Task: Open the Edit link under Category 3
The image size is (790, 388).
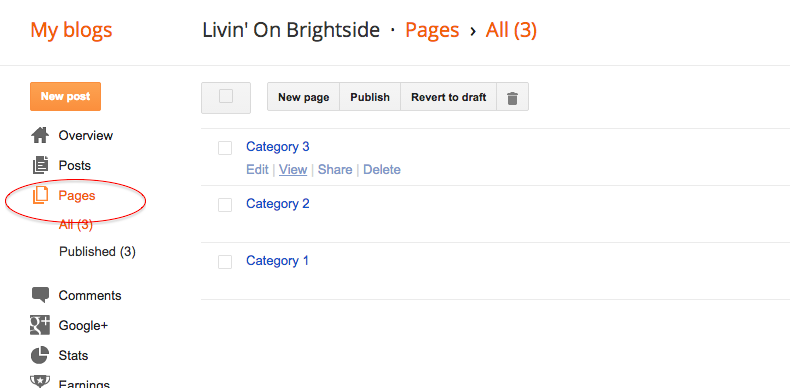Action: (x=257, y=170)
